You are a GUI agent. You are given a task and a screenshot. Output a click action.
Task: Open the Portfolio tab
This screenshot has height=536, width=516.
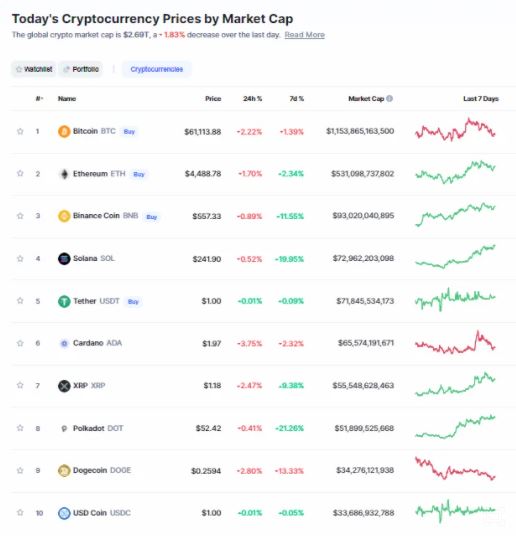pyautogui.click(x=81, y=69)
